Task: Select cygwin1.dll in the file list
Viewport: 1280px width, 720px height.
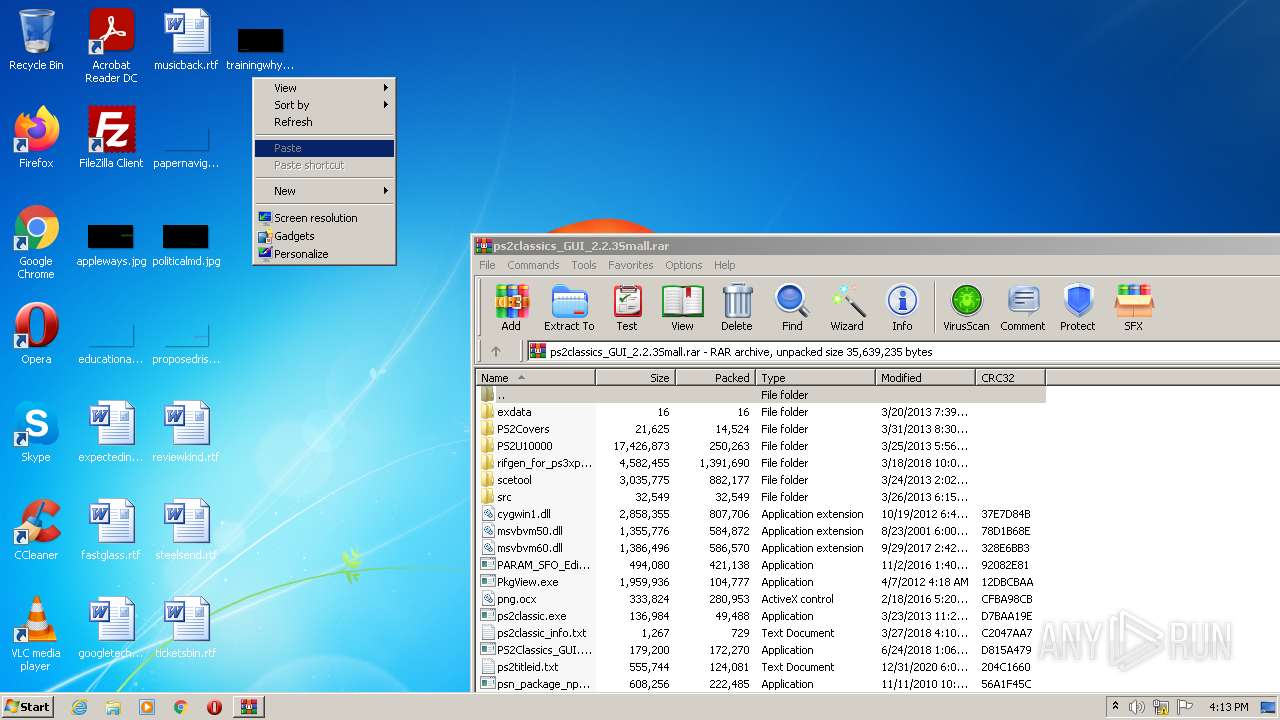Action: tap(762, 514)
